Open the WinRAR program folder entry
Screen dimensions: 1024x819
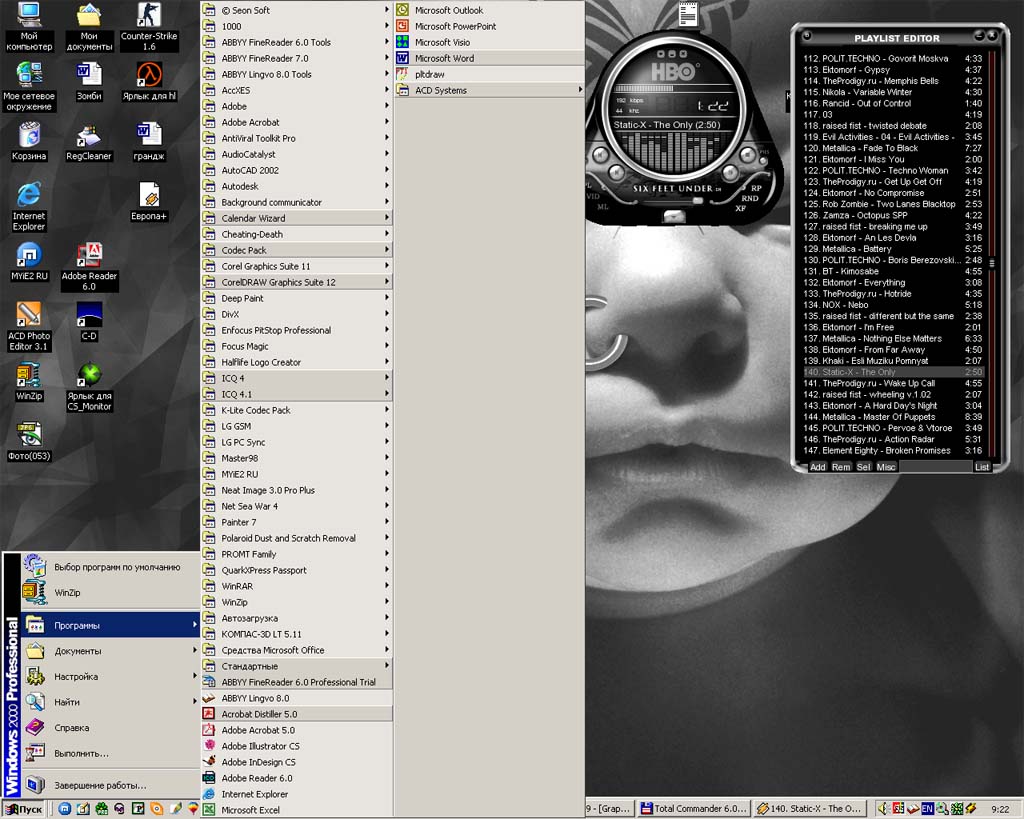[297, 586]
